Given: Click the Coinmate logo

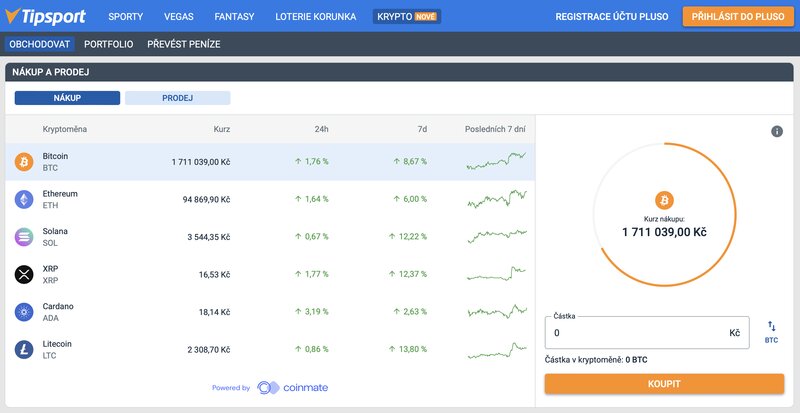Looking at the screenshot, I should (292, 387).
